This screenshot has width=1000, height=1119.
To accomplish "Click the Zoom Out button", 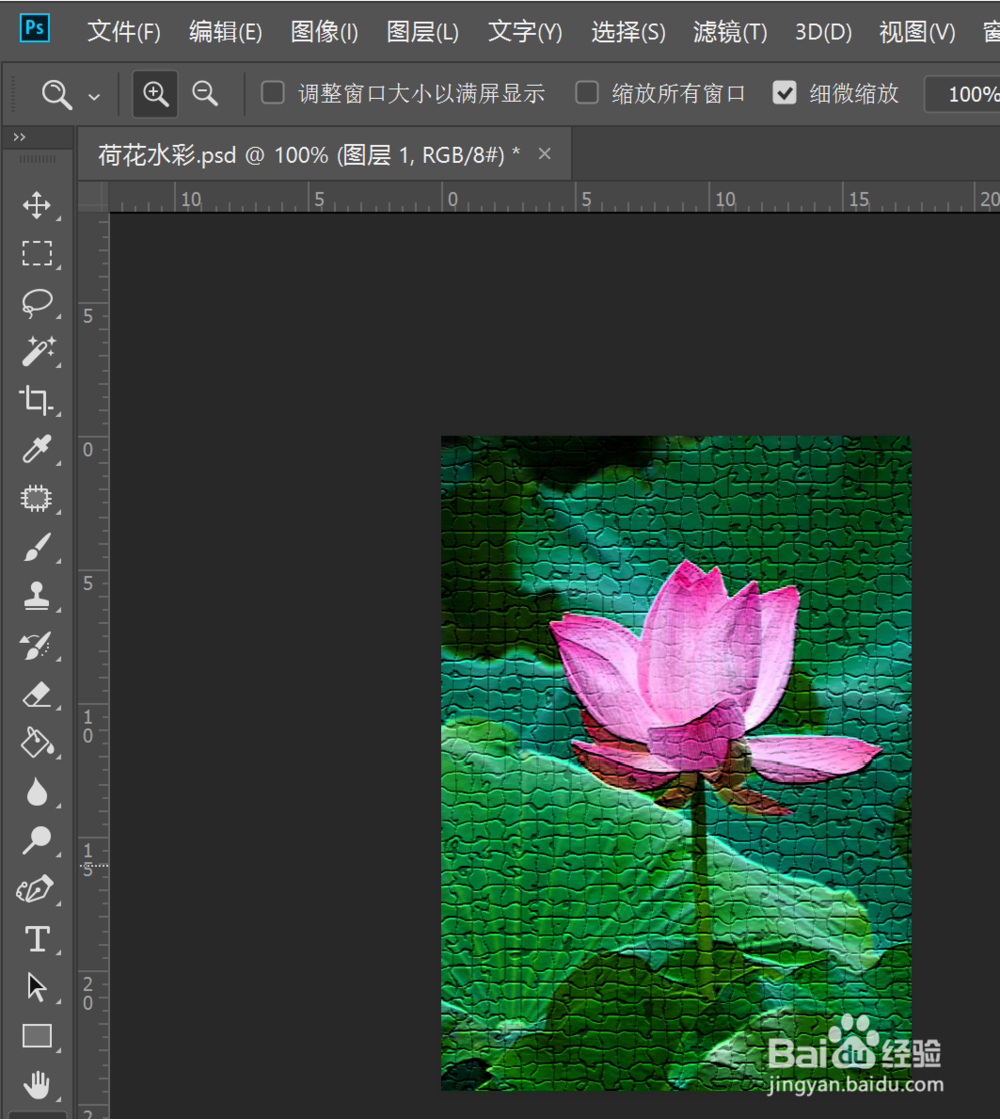I will tap(205, 92).
